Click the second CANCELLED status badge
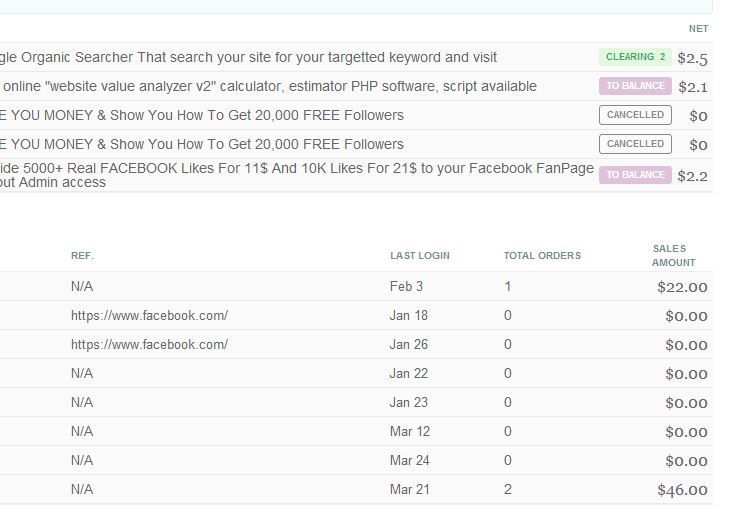Image resolution: width=739 pixels, height=521 pixels. [x=635, y=144]
